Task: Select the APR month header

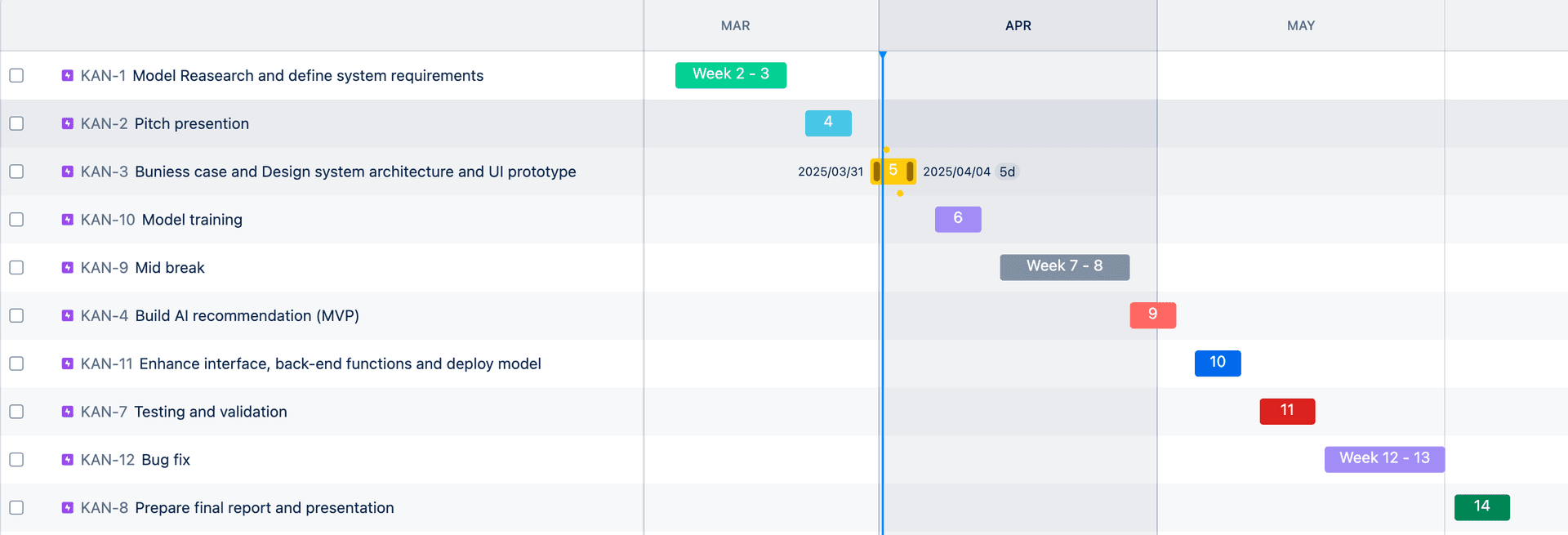Action: point(1018,26)
